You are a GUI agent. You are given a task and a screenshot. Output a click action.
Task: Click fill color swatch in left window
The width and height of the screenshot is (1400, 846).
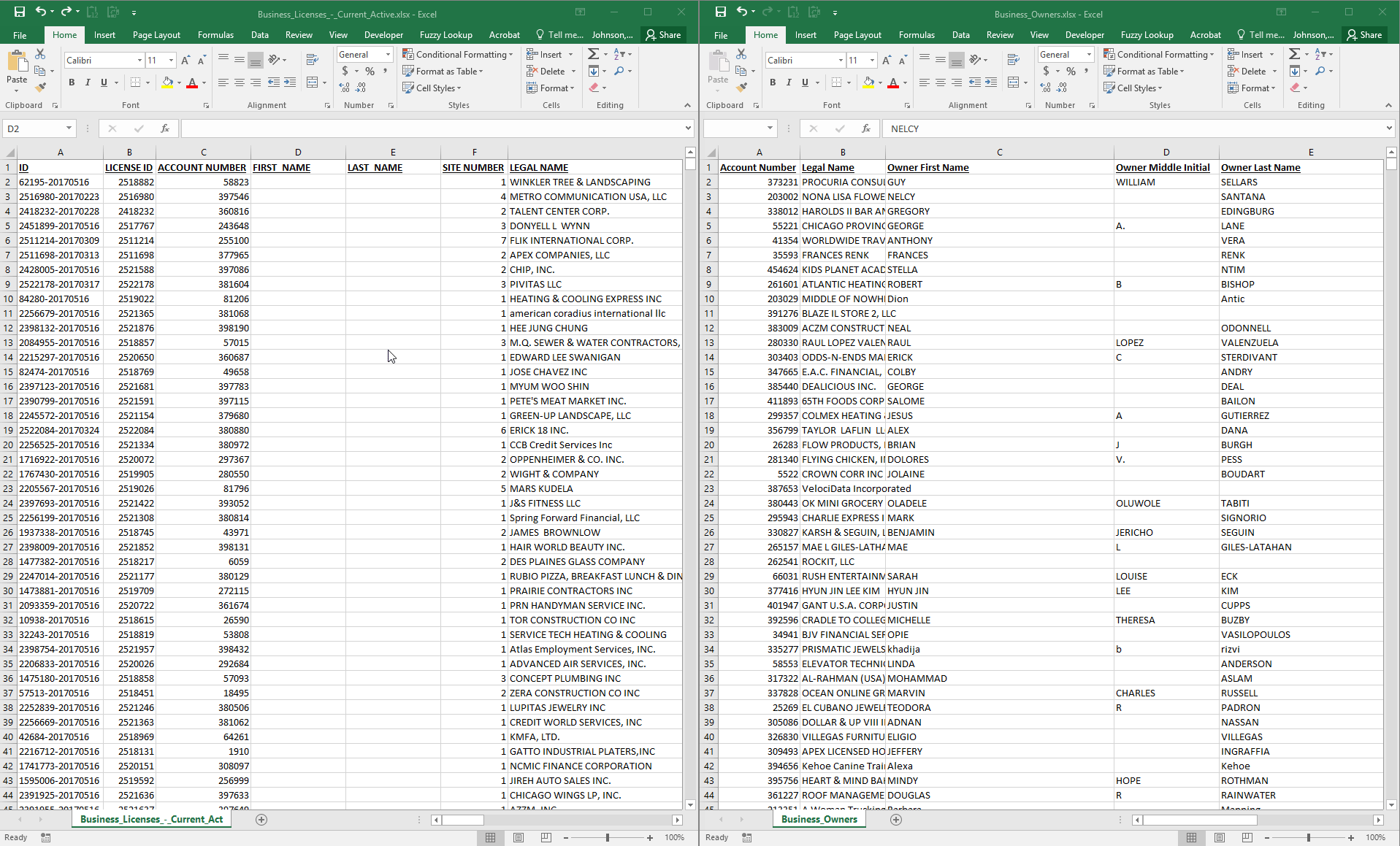(x=167, y=82)
